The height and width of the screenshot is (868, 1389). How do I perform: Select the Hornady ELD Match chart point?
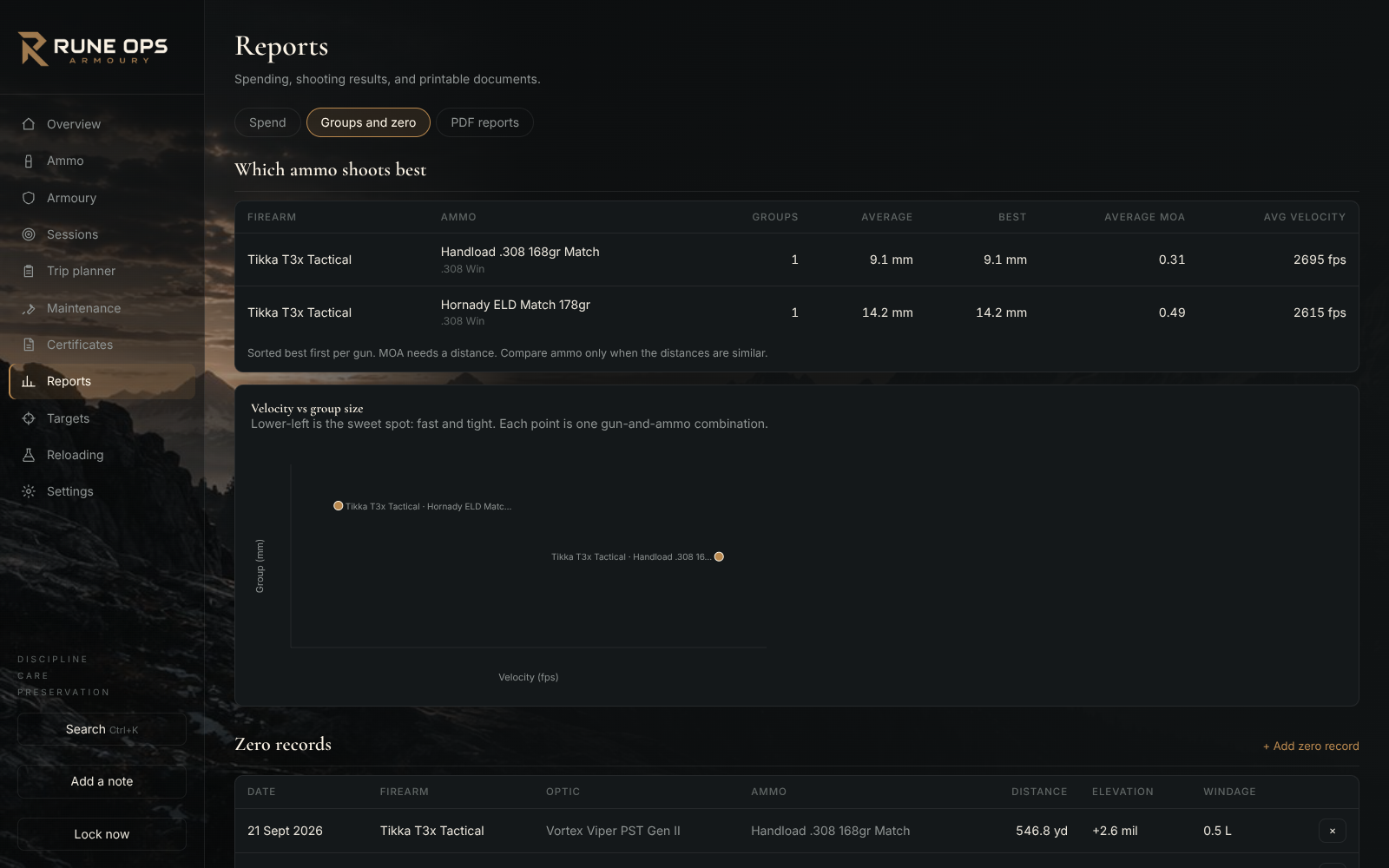point(339,506)
